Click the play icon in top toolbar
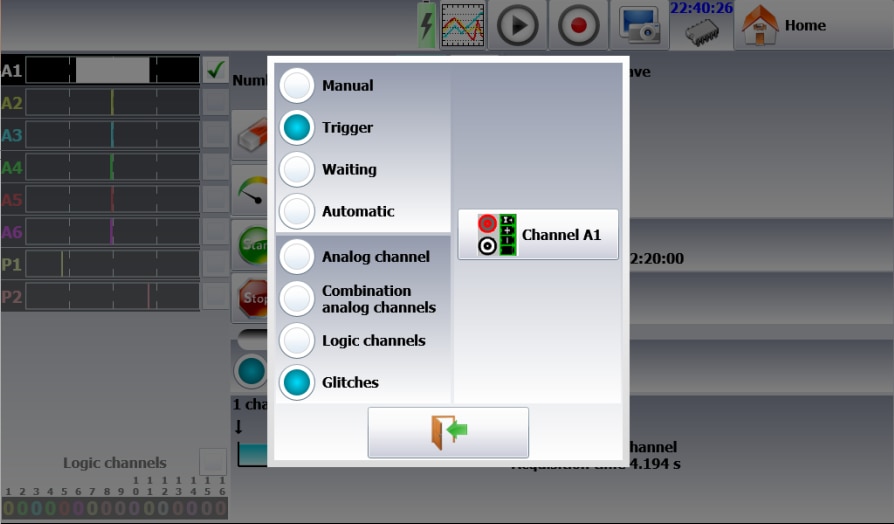 (517, 25)
